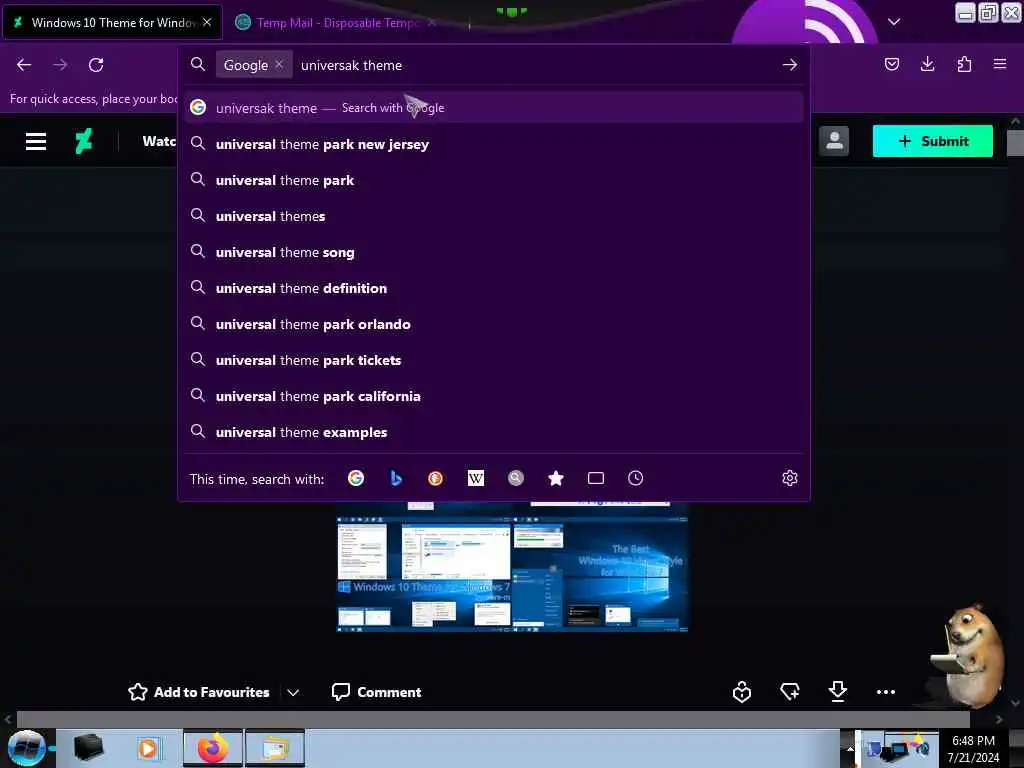Click the DeviantArt logo
This screenshot has width=1024, height=768.
(84, 141)
